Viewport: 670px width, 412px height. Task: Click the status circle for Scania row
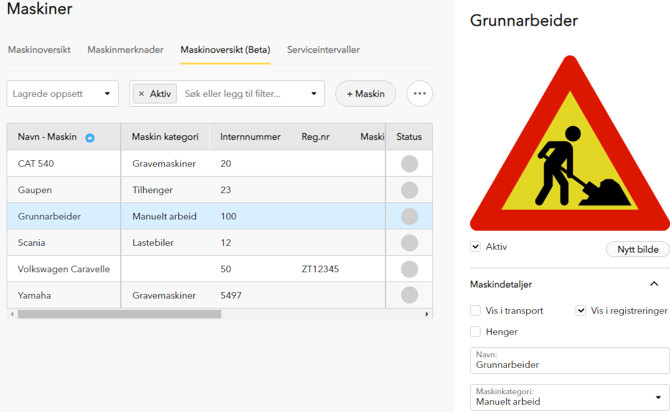(409, 243)
